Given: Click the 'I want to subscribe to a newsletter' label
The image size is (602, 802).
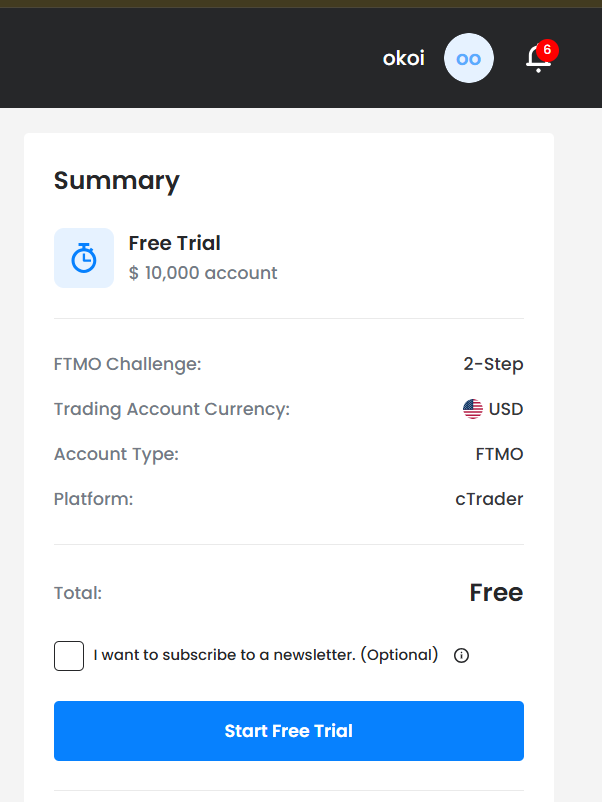Looking at the screenshot, I should [266, 655].
